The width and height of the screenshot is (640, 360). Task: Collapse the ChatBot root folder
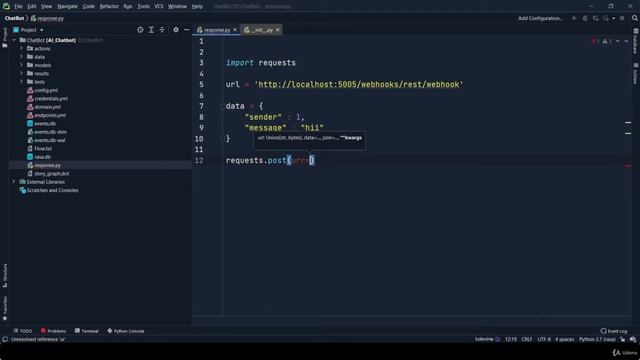pyautogui.click(x=14, y=40)
